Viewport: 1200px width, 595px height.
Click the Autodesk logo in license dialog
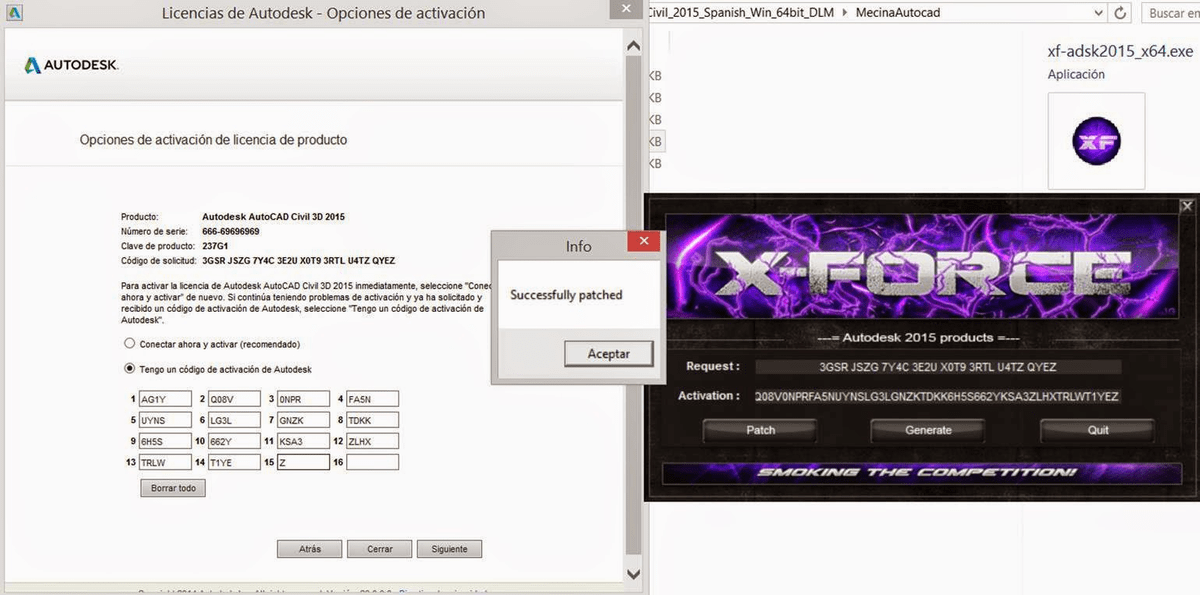71,65
